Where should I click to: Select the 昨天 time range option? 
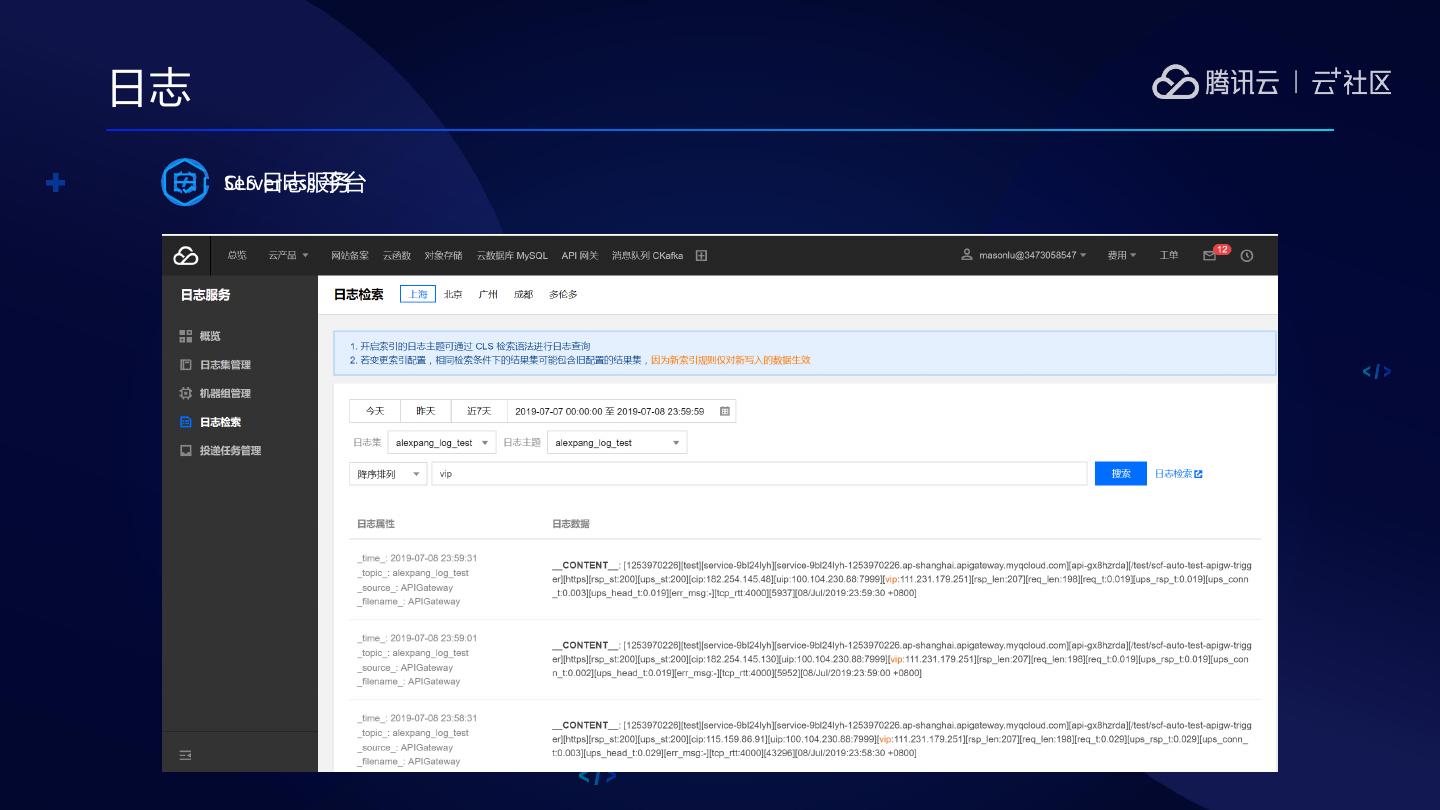426,411
